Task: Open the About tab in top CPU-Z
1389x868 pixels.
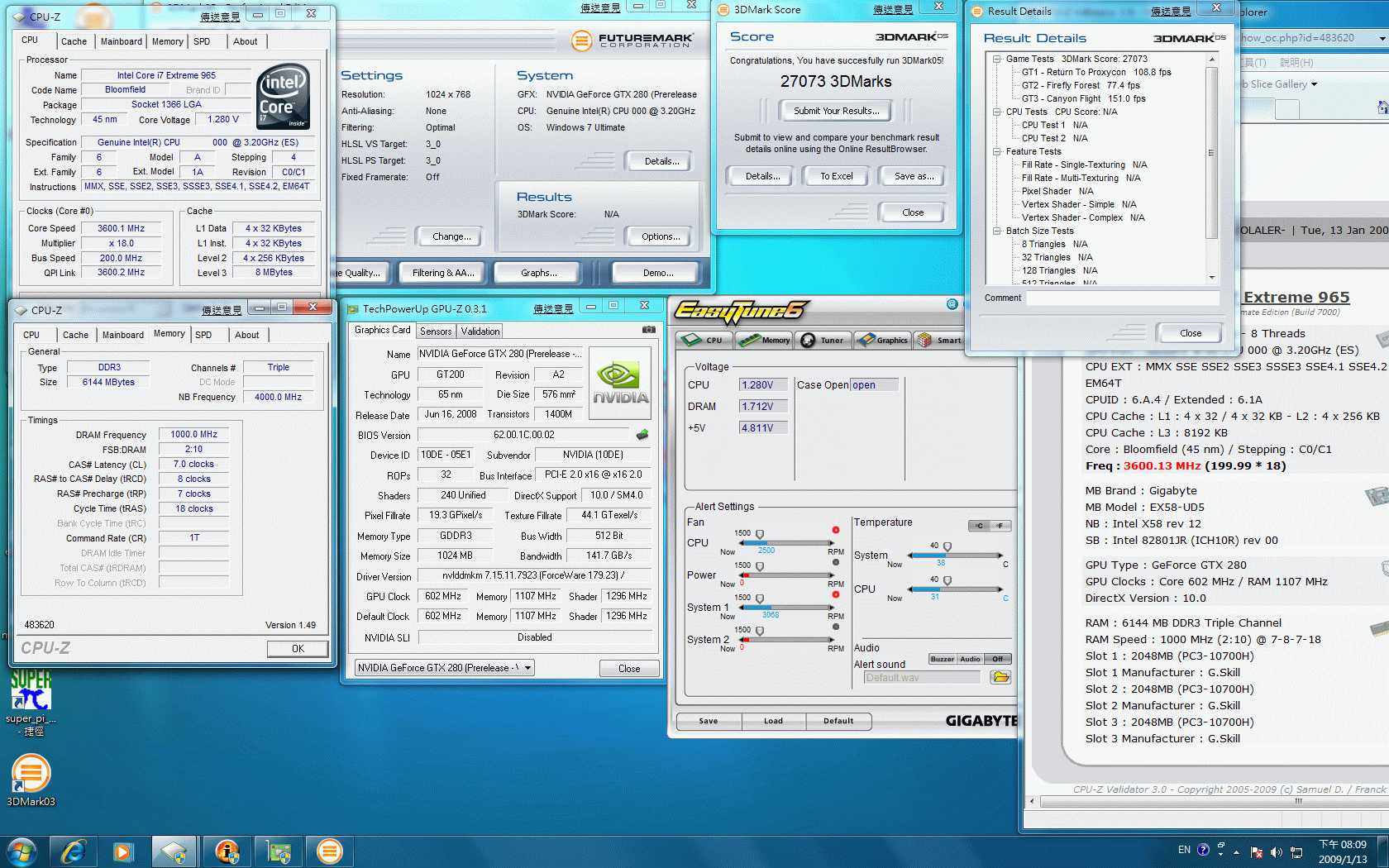Action: [x=245, y=41]
